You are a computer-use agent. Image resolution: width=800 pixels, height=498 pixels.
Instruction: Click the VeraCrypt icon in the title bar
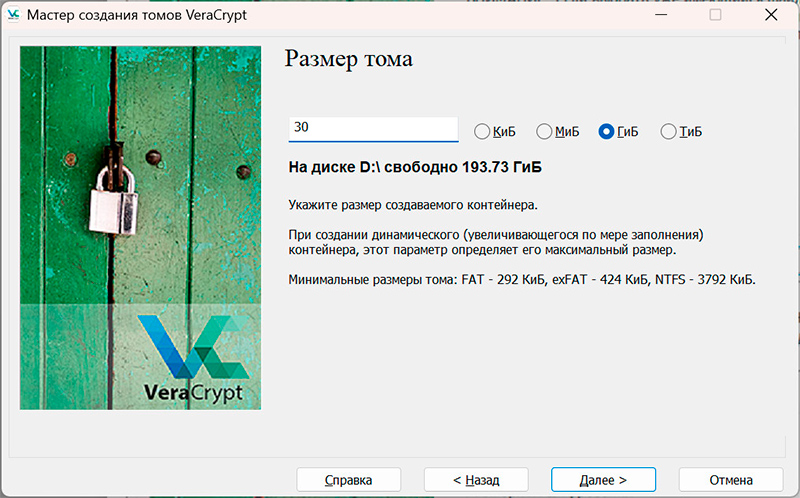coord(13,15)
